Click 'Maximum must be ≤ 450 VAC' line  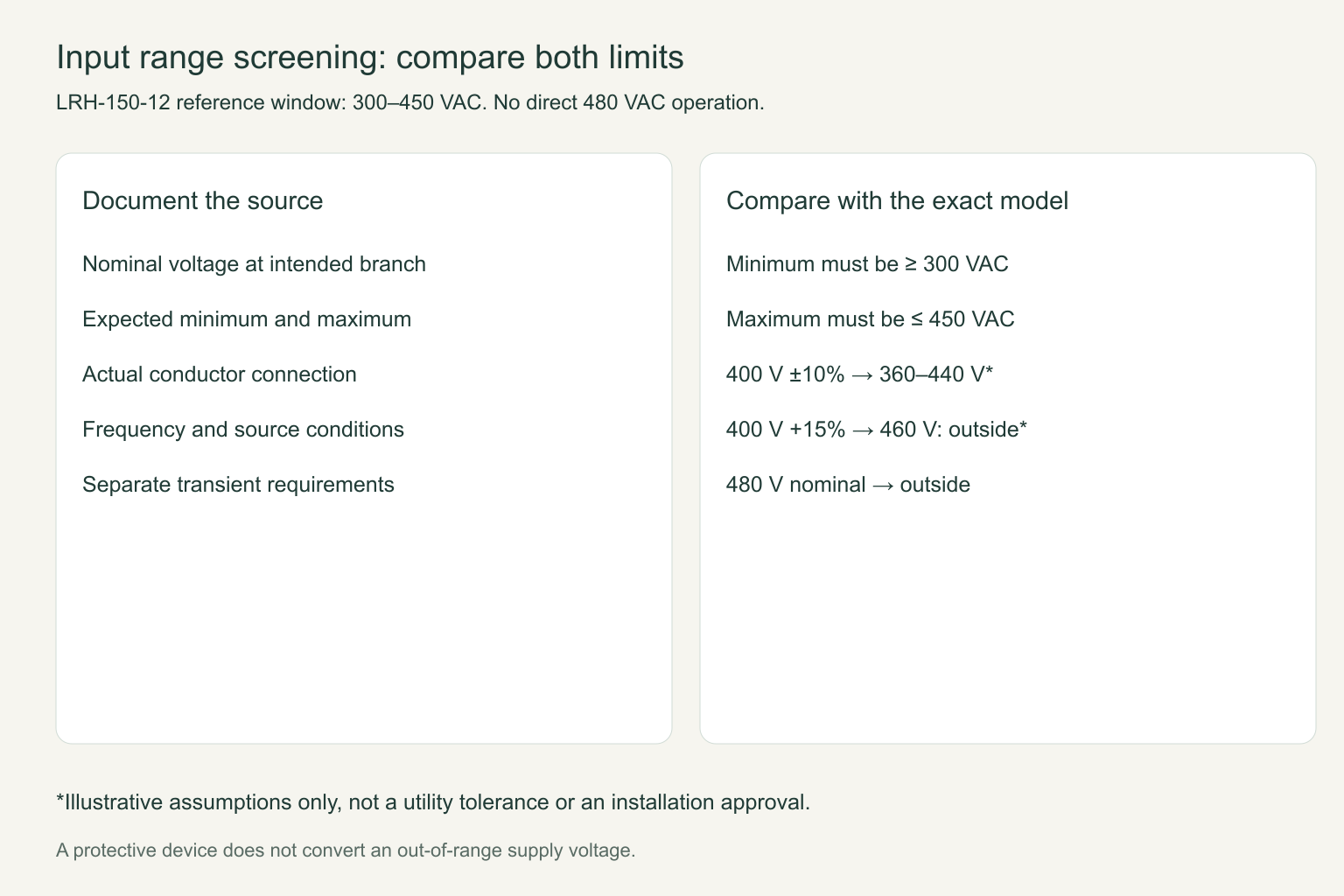[x=871, y=319]
